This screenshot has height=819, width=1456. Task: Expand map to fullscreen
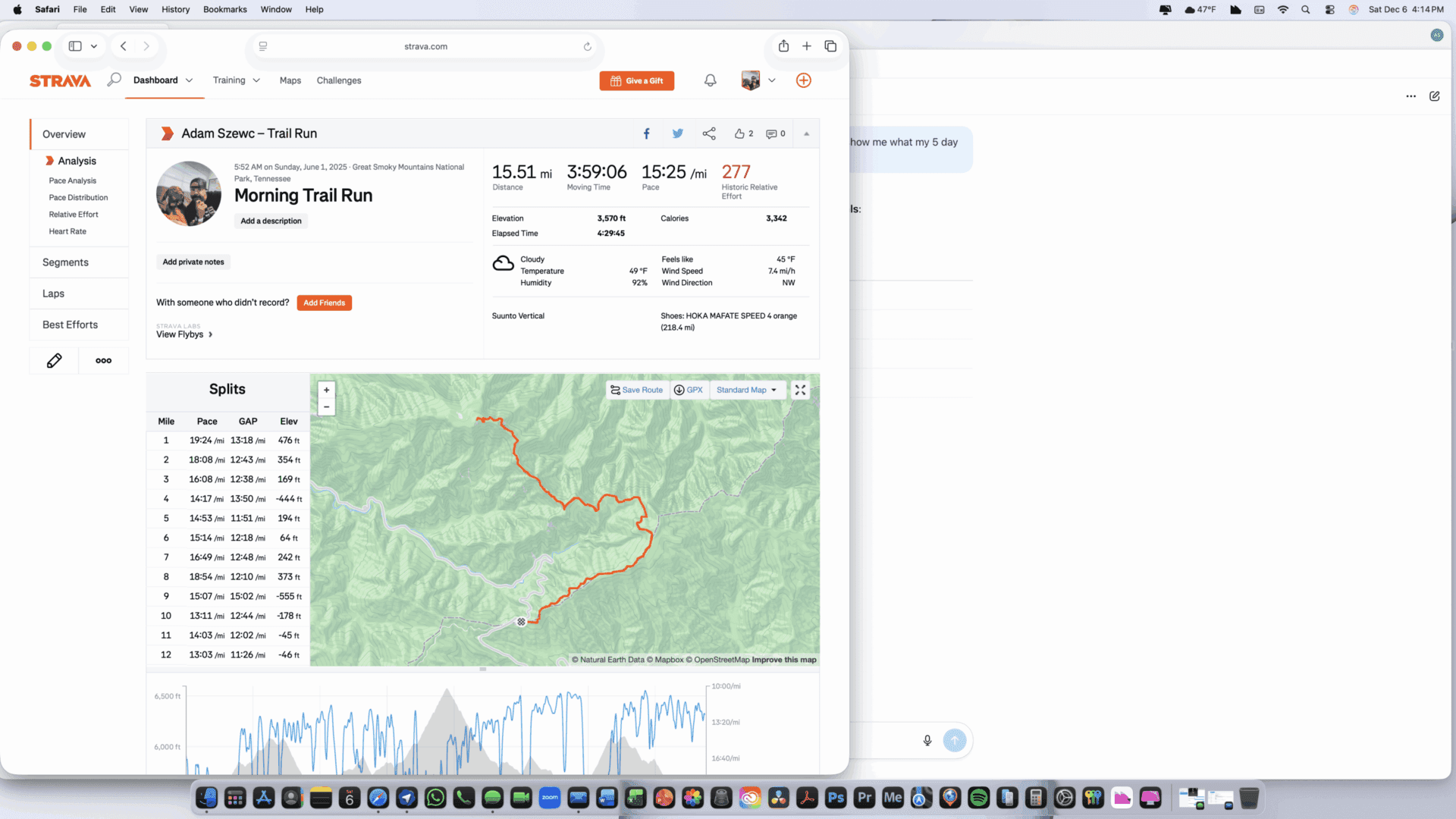[x=800, y=390]
